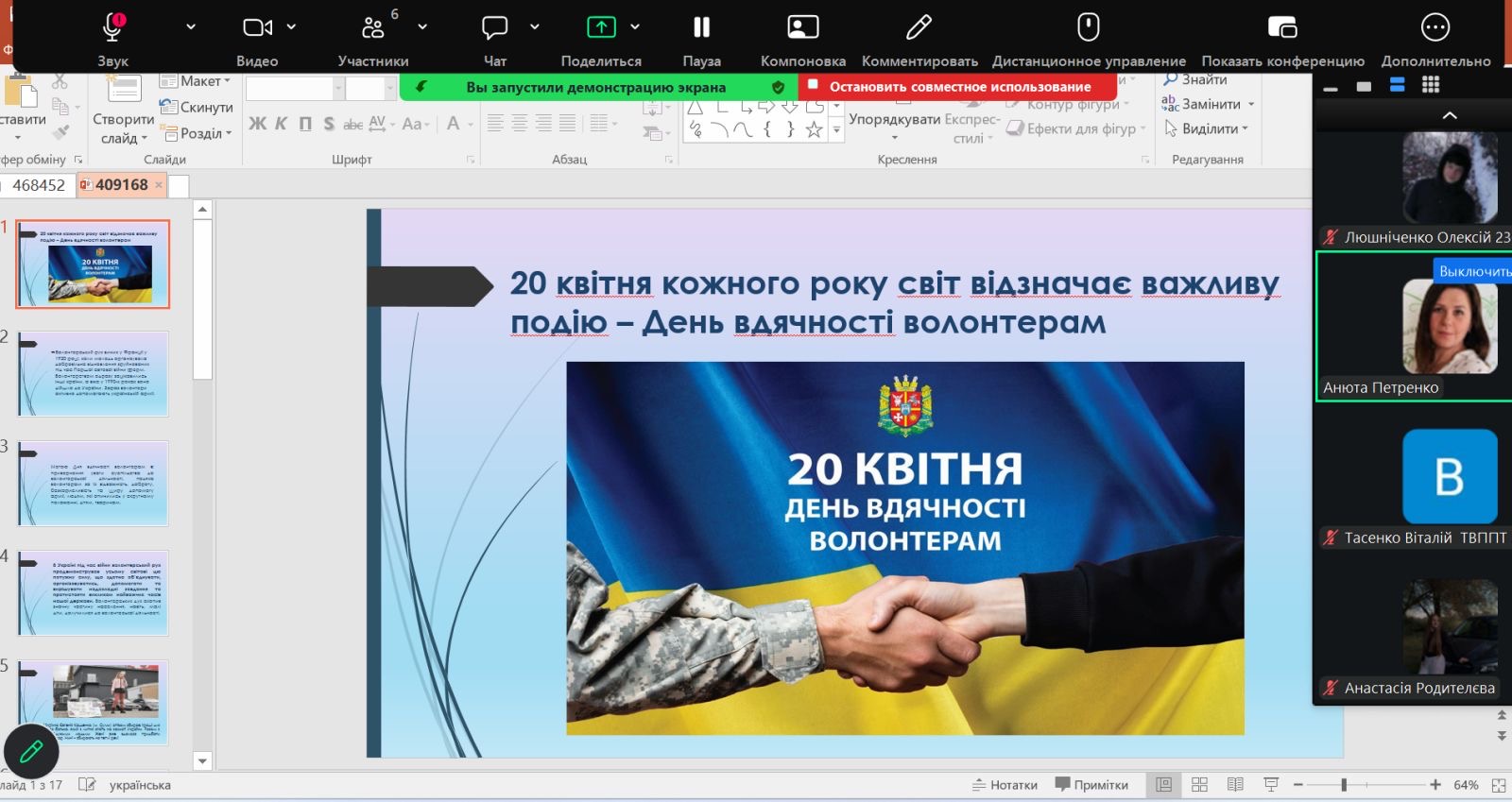Click Остановить совместное использование button
The image size is (1512, 802).
coord(958,87)
